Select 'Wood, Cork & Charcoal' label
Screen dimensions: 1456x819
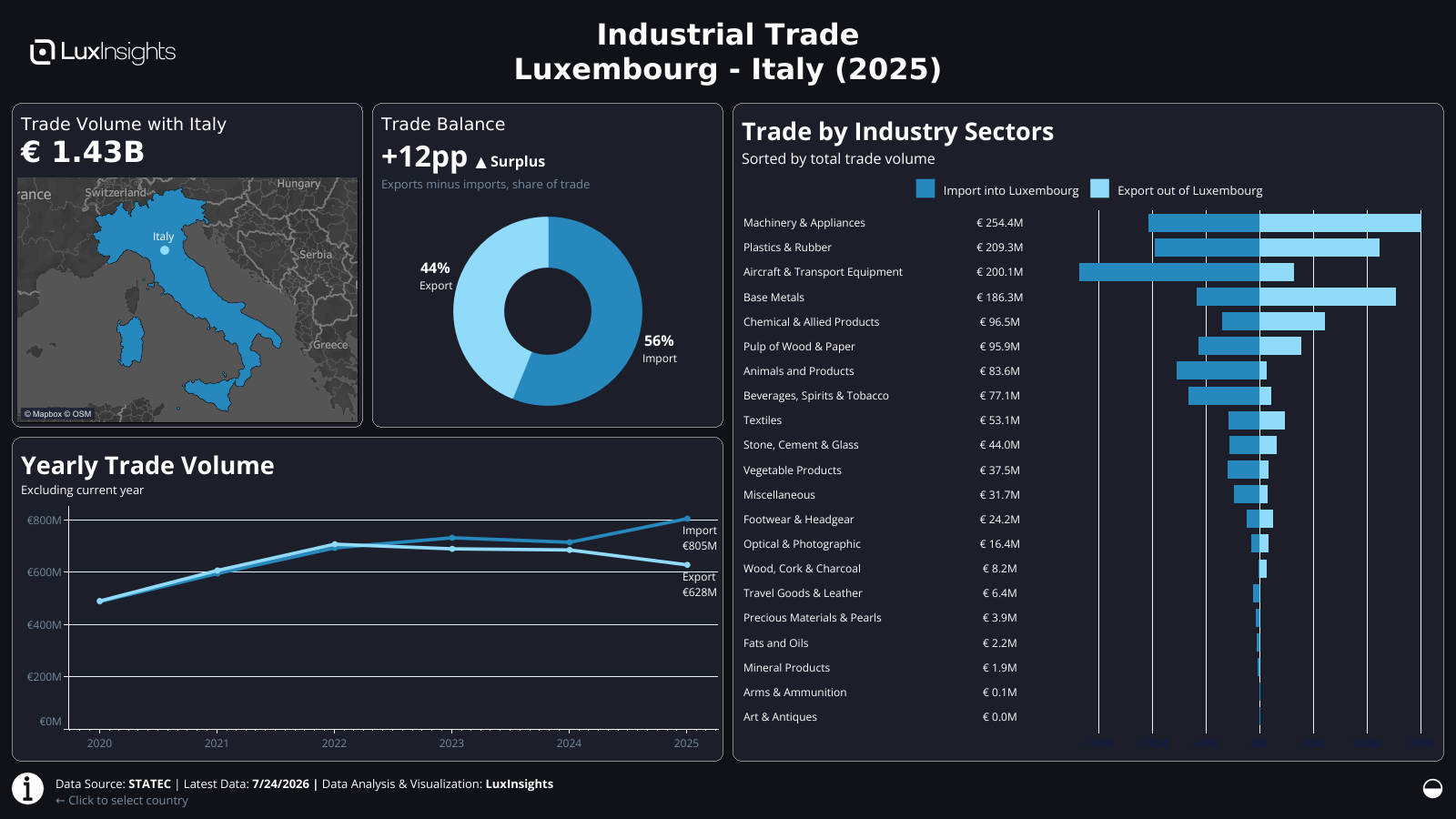tap(802, 569)
